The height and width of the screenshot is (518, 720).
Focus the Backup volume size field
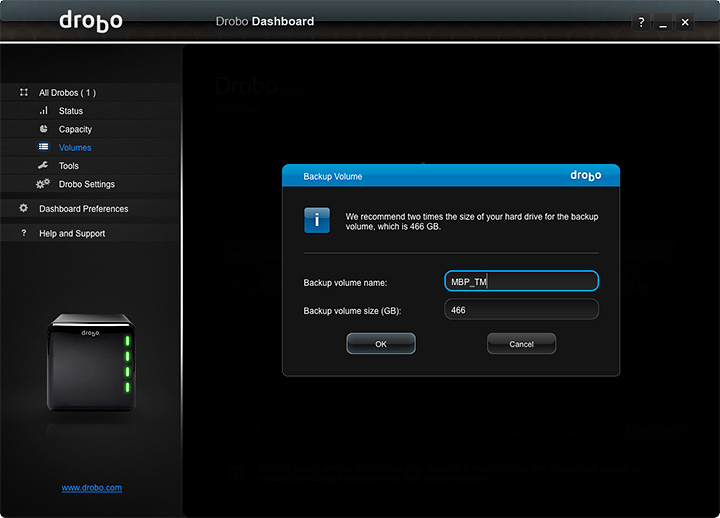tap(521, 310)
